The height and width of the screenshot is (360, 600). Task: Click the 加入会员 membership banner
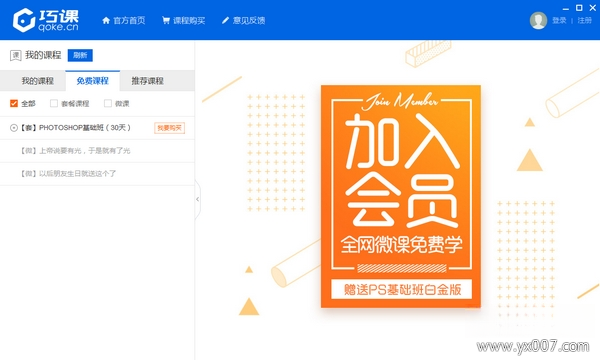pyautogui.click(x=401, y=196)
